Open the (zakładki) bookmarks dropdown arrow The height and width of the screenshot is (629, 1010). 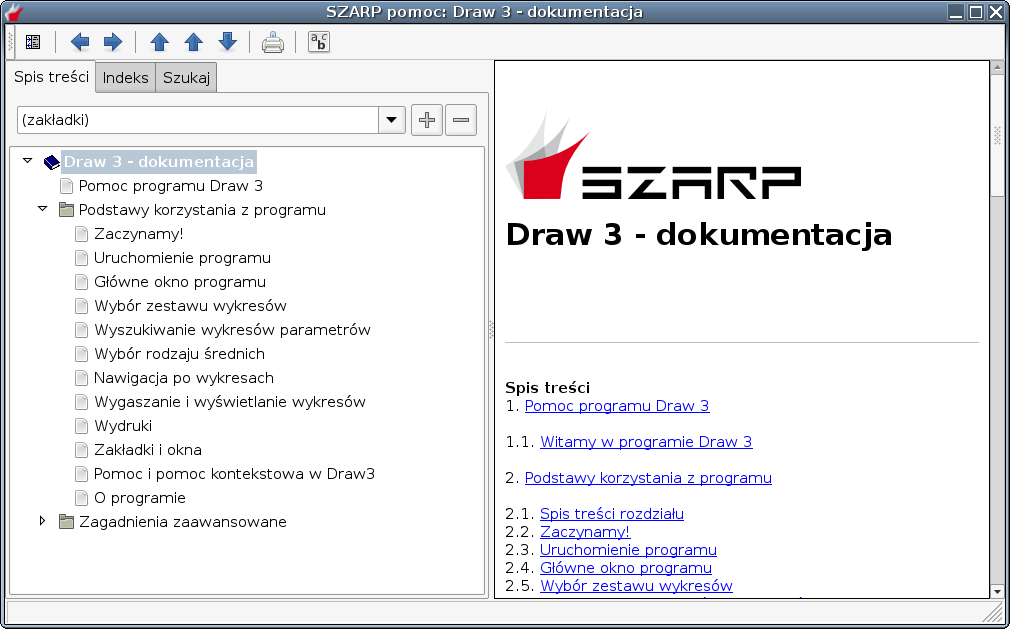392,120
